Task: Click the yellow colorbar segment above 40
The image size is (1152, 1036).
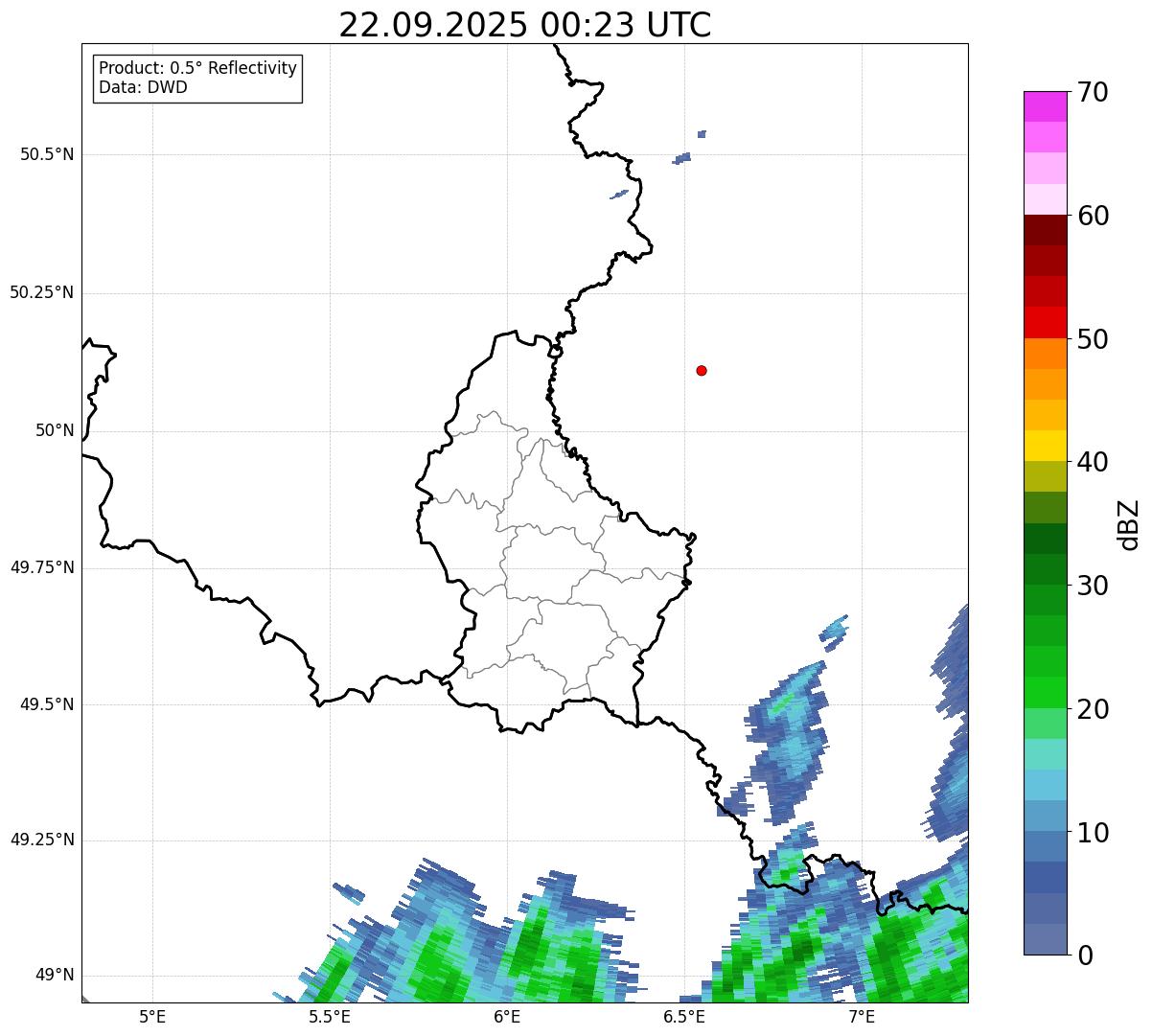Action: pyautogui.click(x=1046, y=446)
